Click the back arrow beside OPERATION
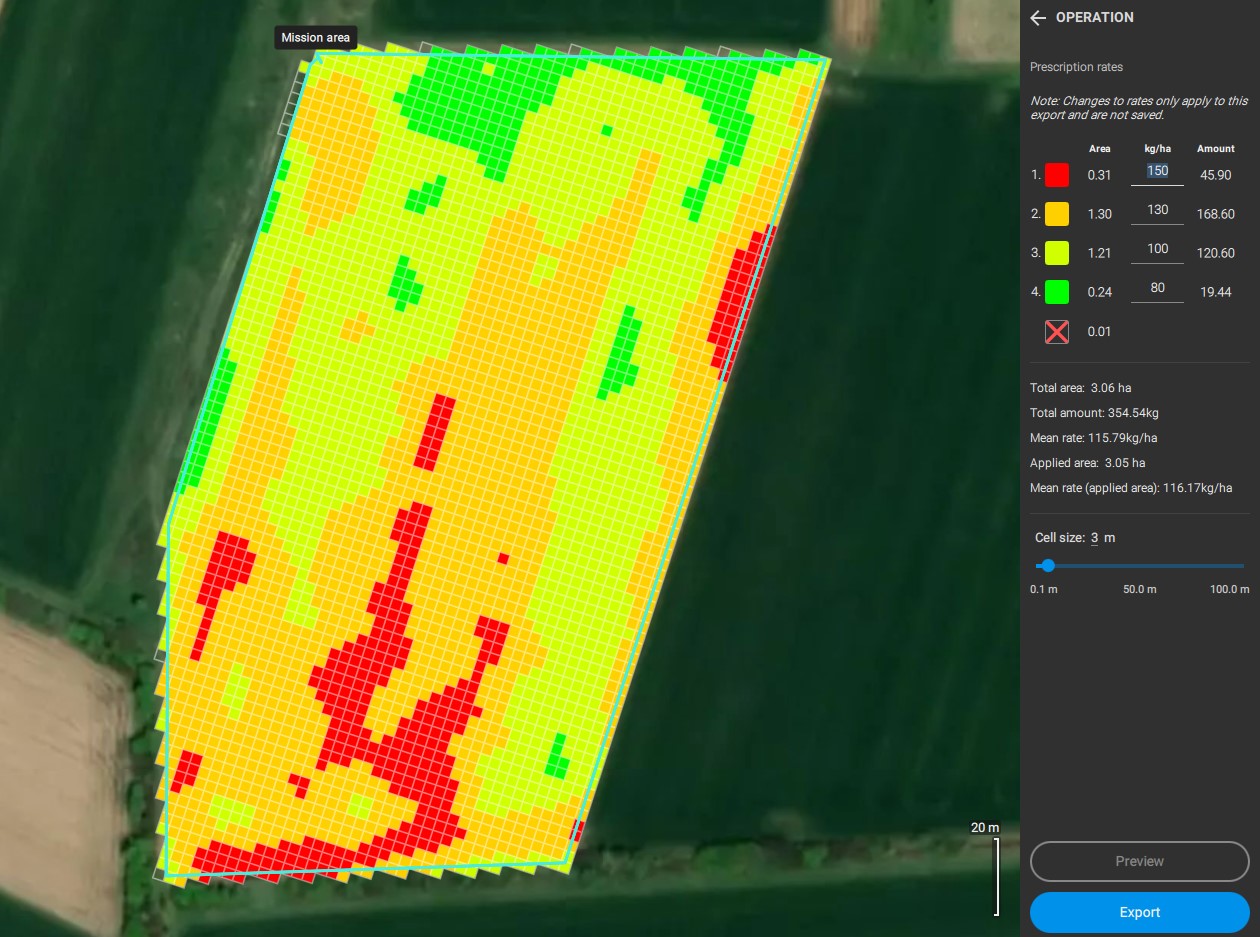Screen dimensions: 1260x937 [x=1038, y=18]
